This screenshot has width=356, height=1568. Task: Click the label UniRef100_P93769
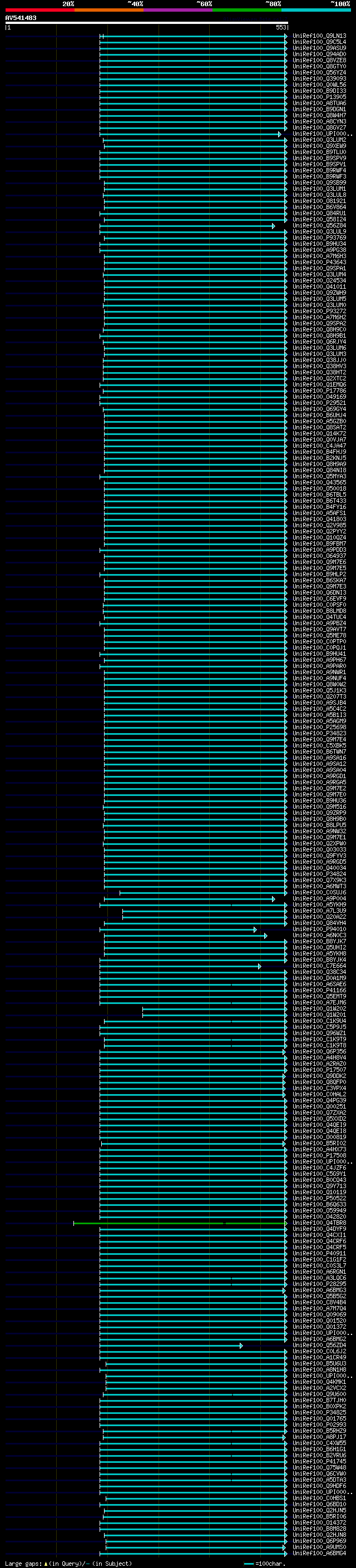319,238
